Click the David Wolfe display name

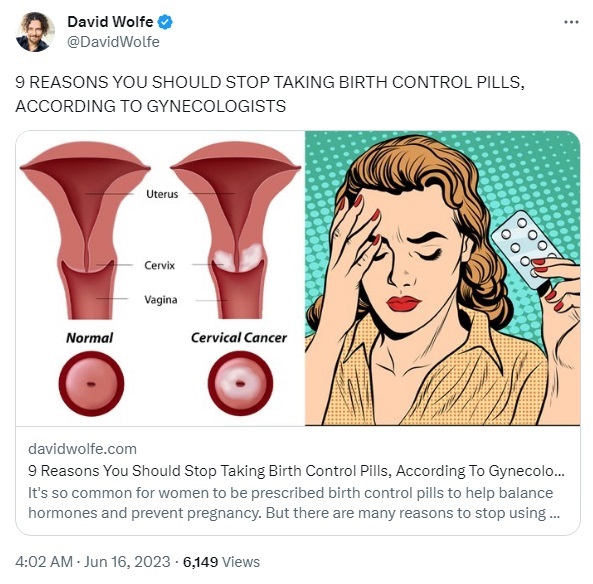point(110,22)
